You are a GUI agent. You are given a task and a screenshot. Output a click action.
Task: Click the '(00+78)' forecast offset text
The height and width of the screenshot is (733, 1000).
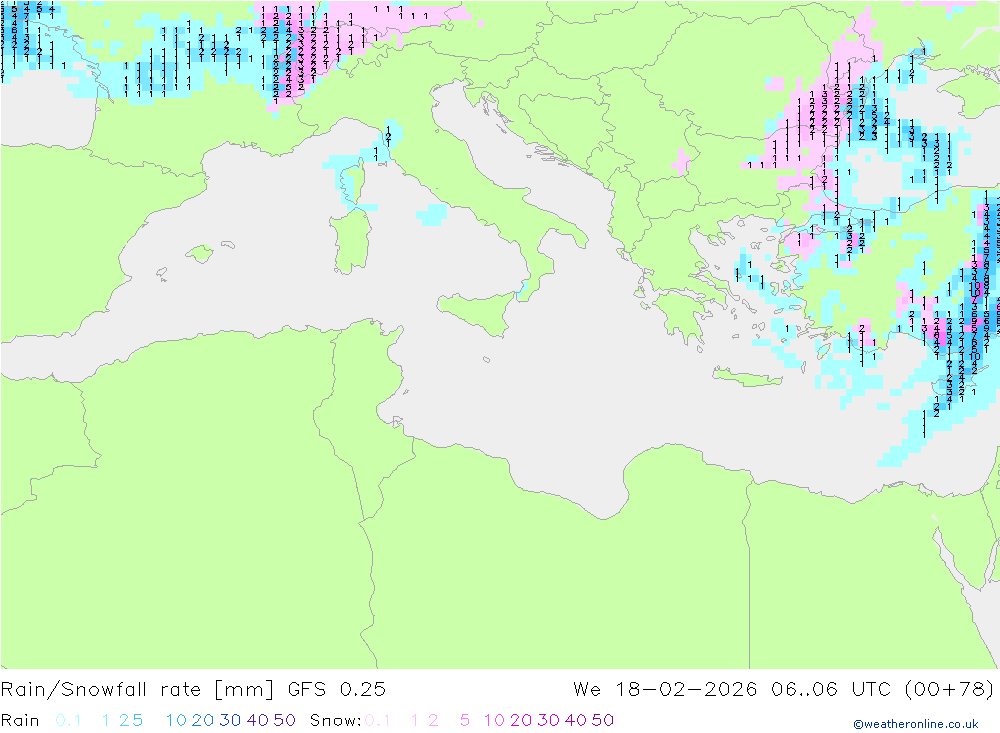click(950, 690)
